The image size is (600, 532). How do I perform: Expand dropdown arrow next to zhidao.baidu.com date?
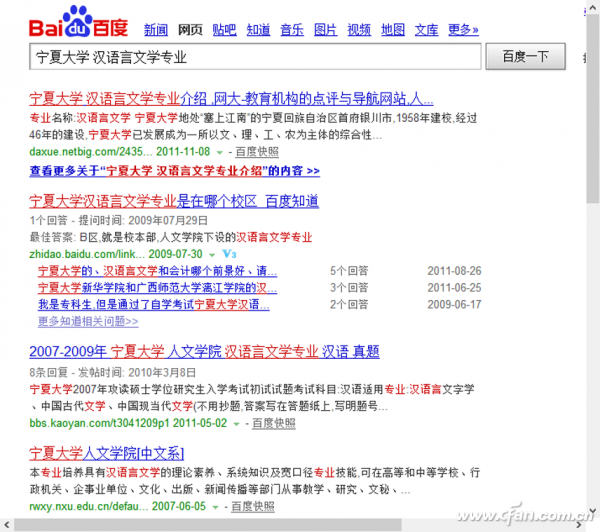pos(212,255)
